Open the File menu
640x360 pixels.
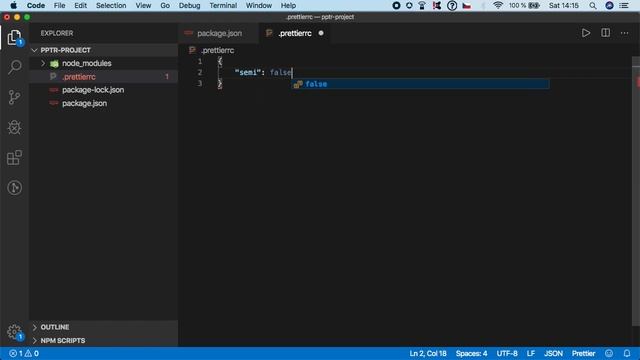(60, 5)
